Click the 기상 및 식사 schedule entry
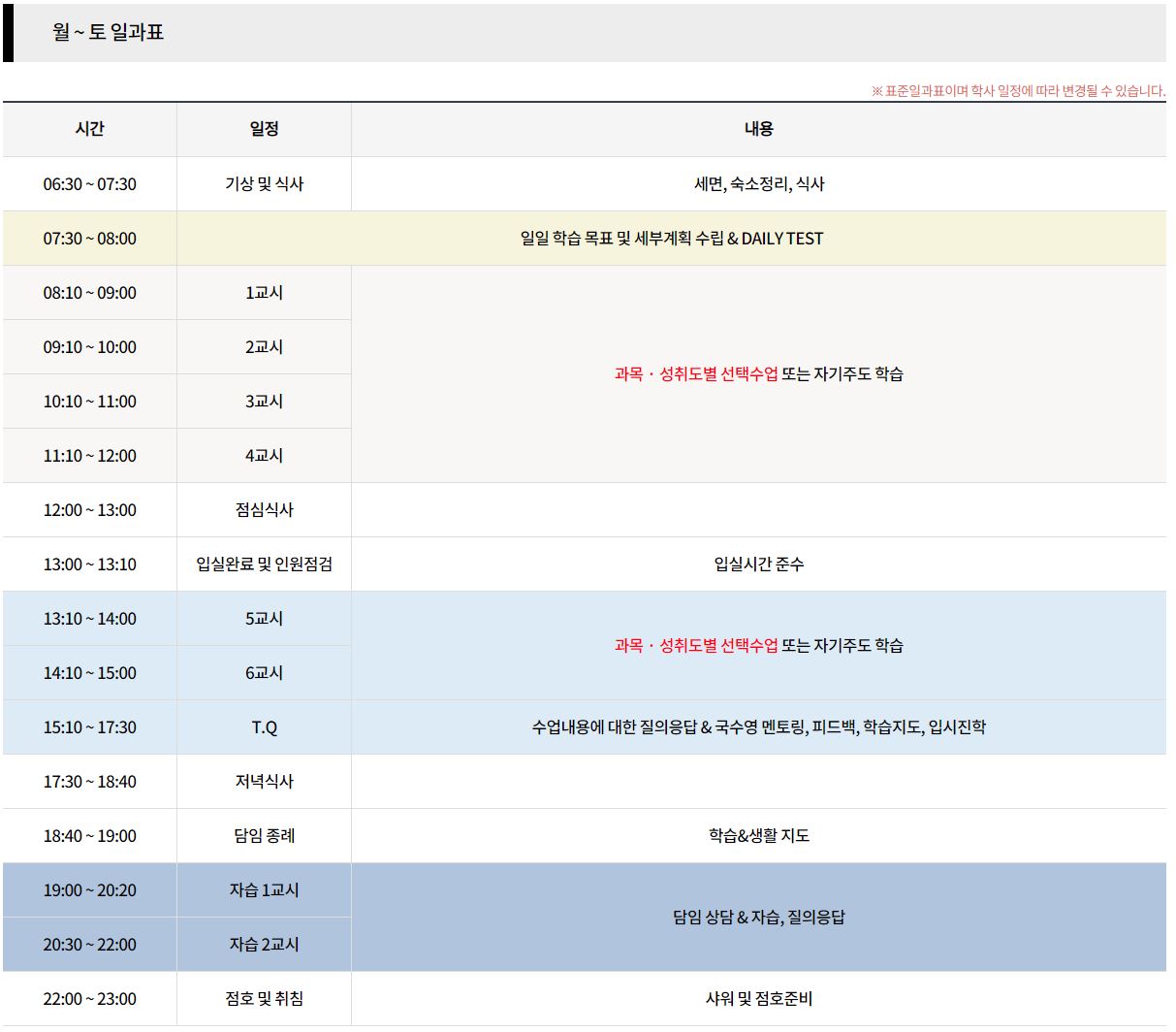 coord(264,183)
